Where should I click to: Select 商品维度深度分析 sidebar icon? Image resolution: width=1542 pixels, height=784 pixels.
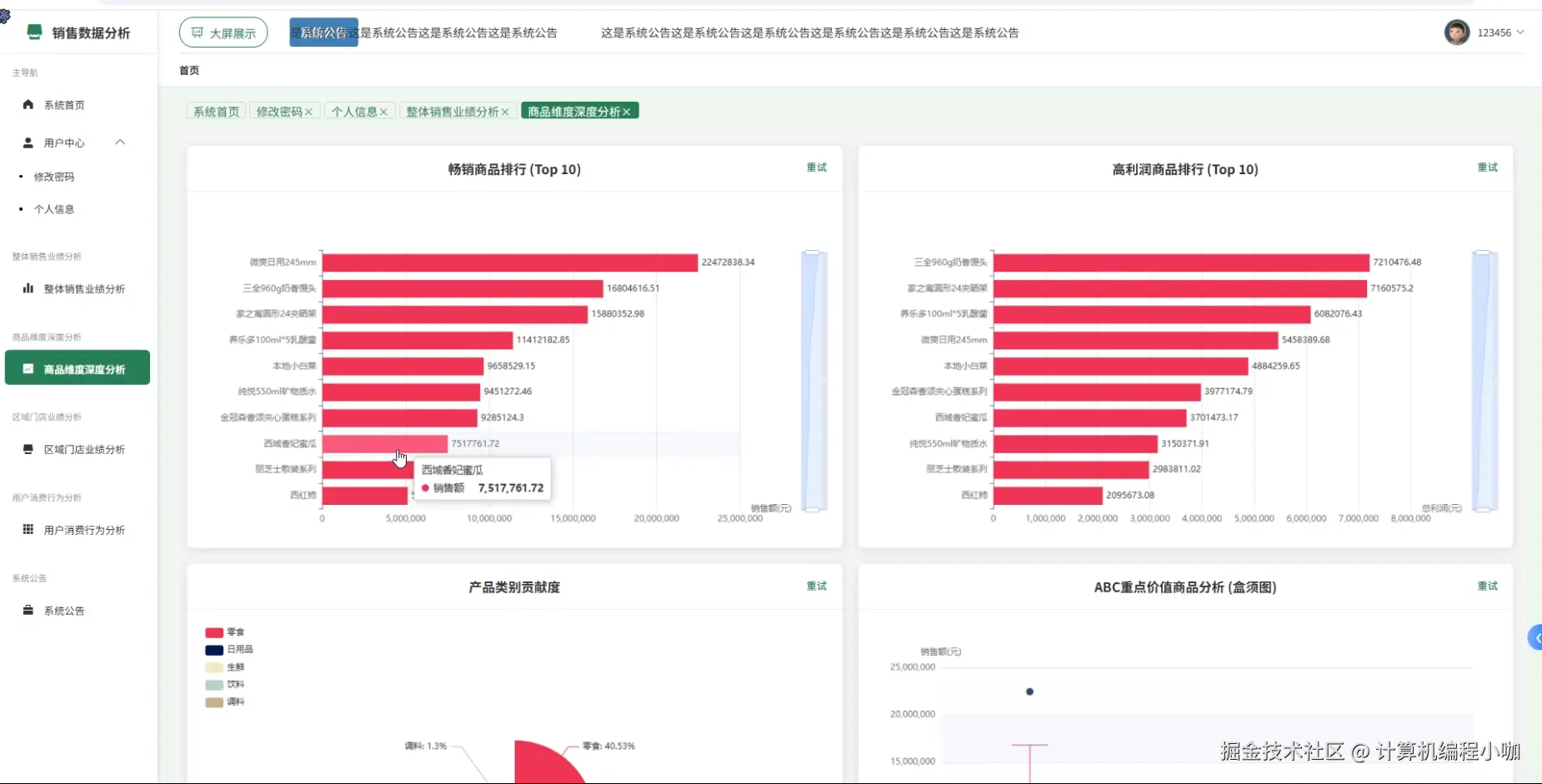click(28, 368)
